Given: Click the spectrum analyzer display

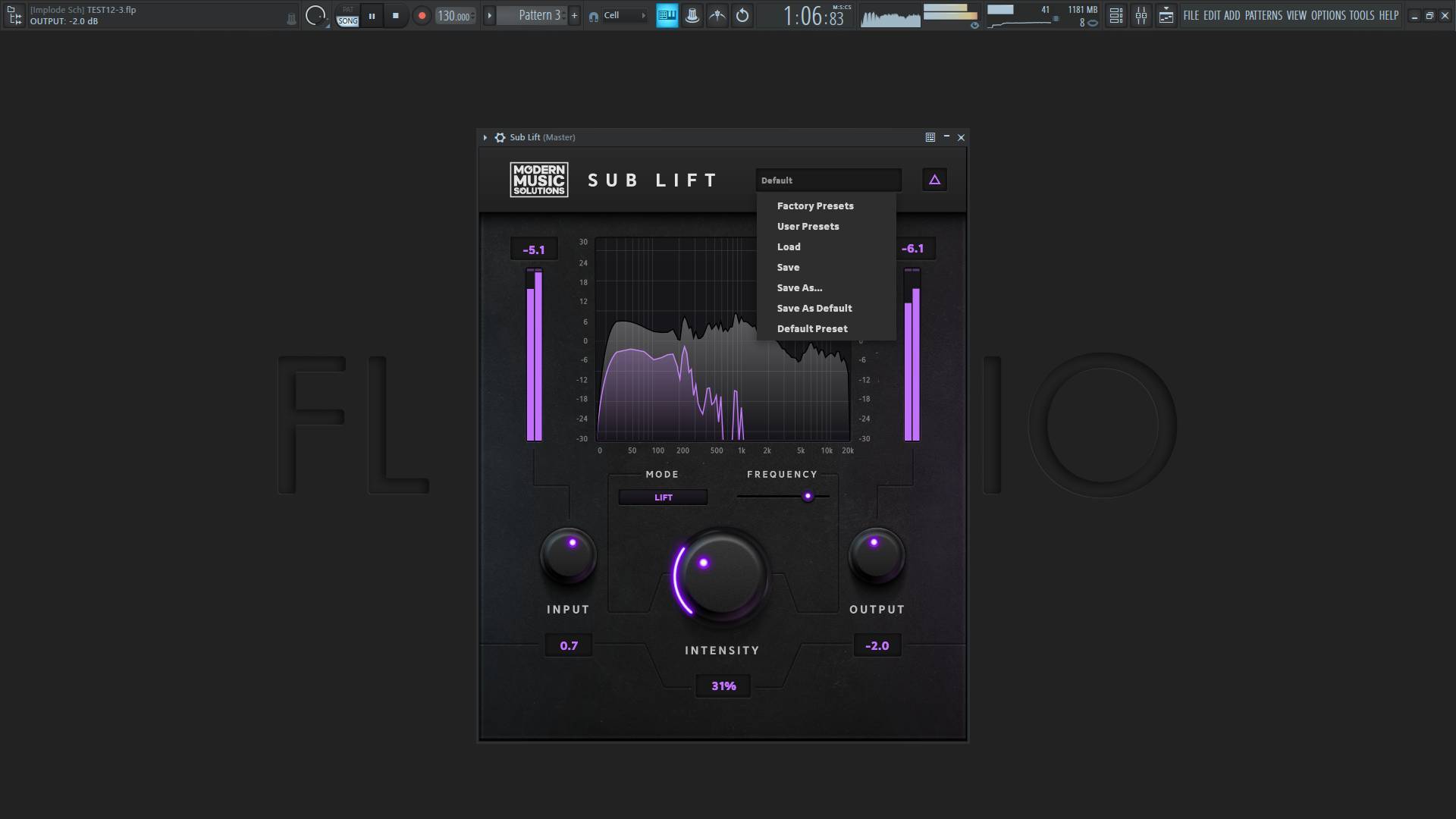Looking at the screenshot, I should [x=723, y=339].
